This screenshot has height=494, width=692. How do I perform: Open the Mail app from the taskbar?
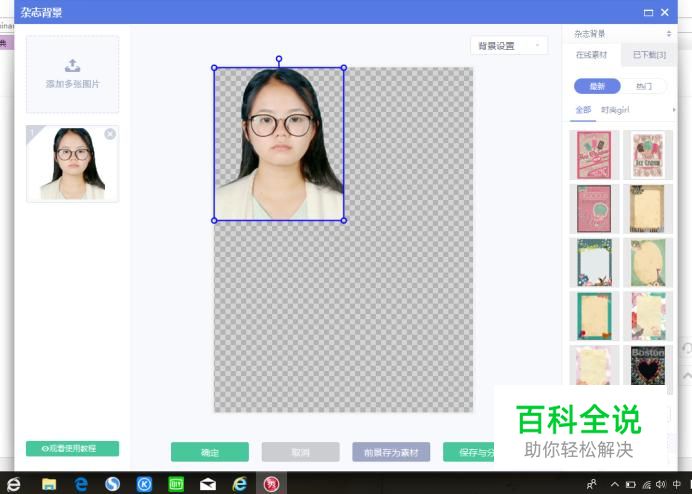pos(208,484)
